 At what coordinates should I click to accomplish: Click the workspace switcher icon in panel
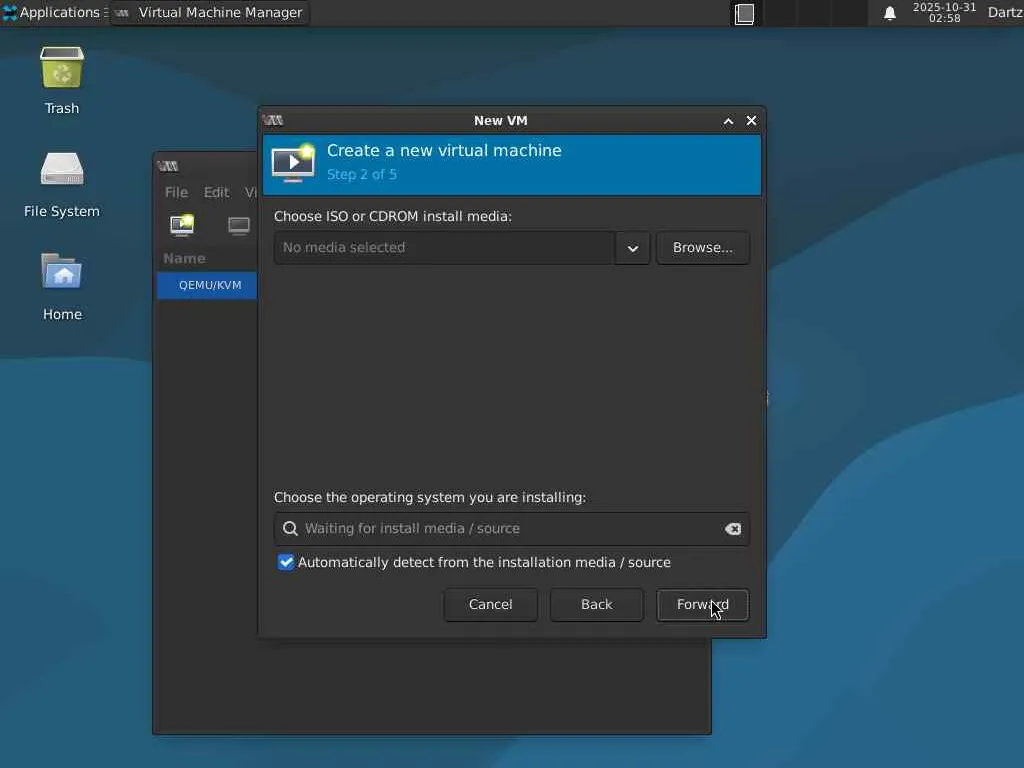[744, 14]
